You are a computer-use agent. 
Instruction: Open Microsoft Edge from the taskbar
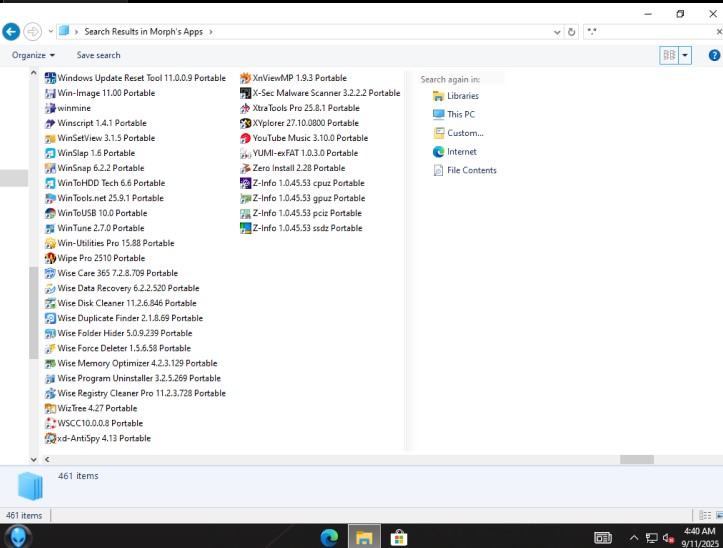coord(329,537)
